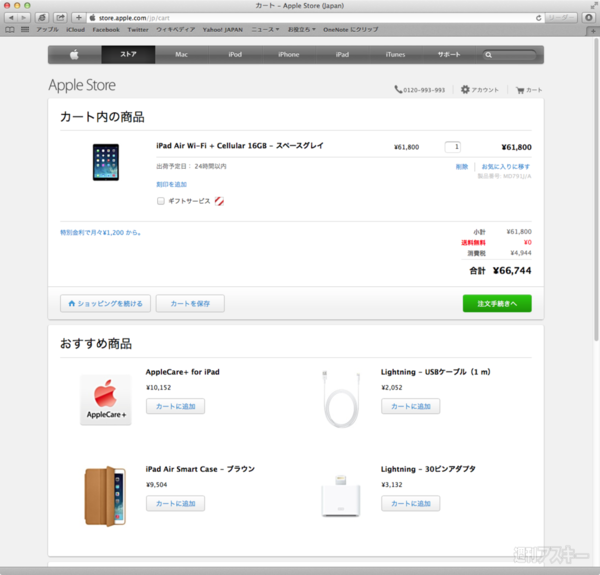This screenshot has width=600, height=575.
Task: Open the iPhone tab
Action: tap(289, 54)
